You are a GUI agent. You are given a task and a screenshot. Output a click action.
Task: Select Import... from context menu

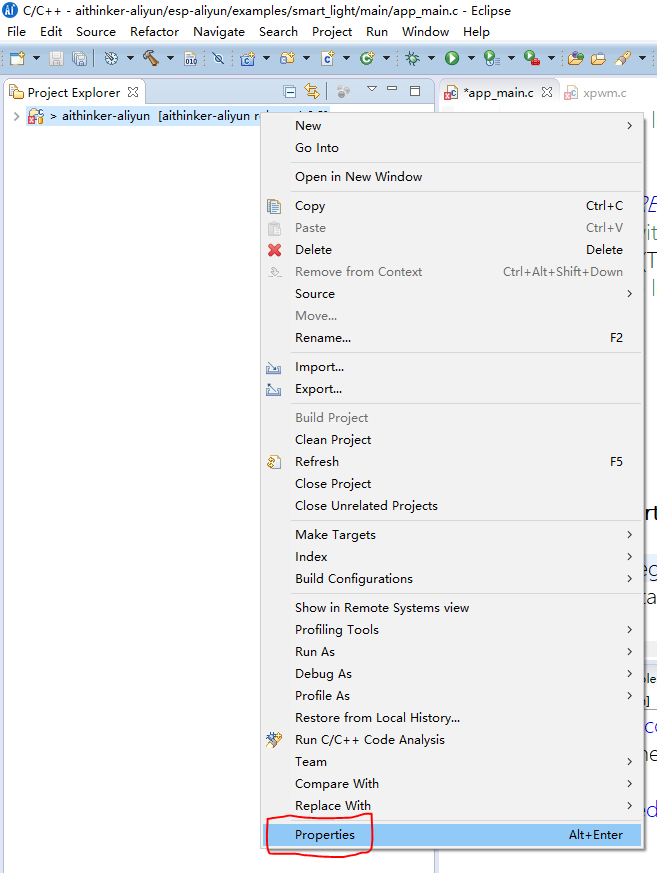(x=452, y=367)
